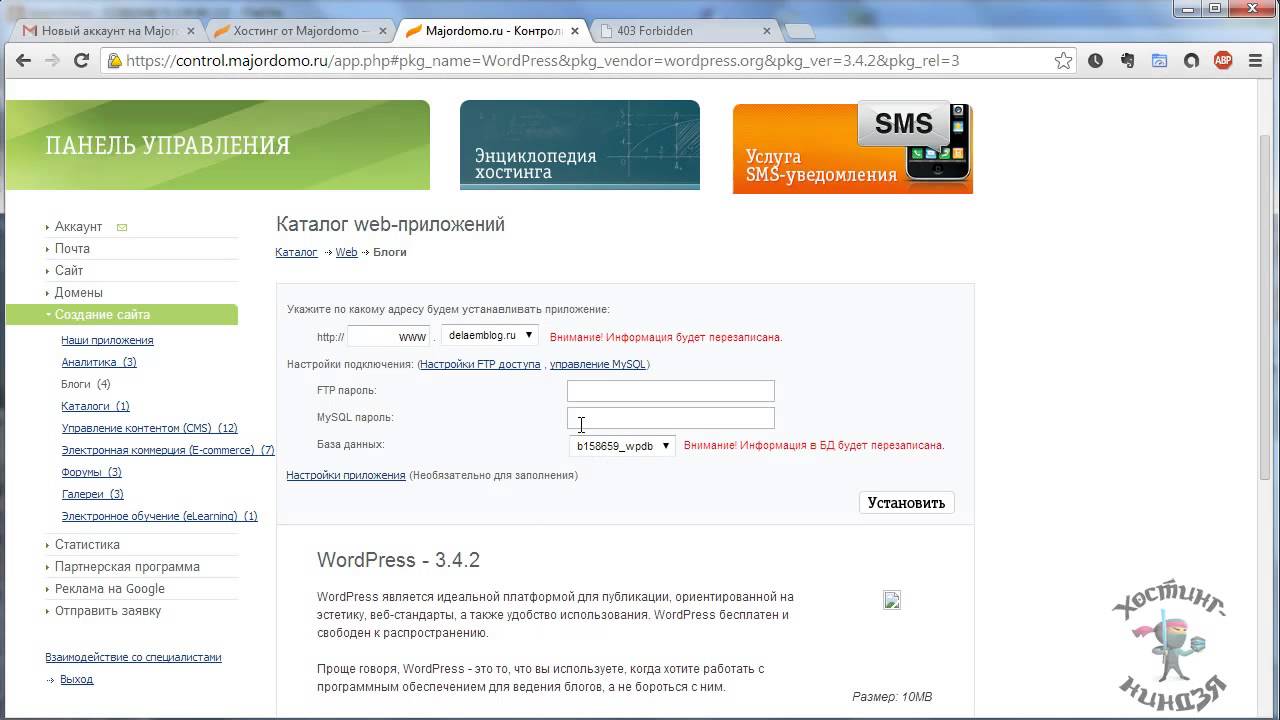1280x720 pixels.
Task: Click the Установить button
Action: coord(907,503)
